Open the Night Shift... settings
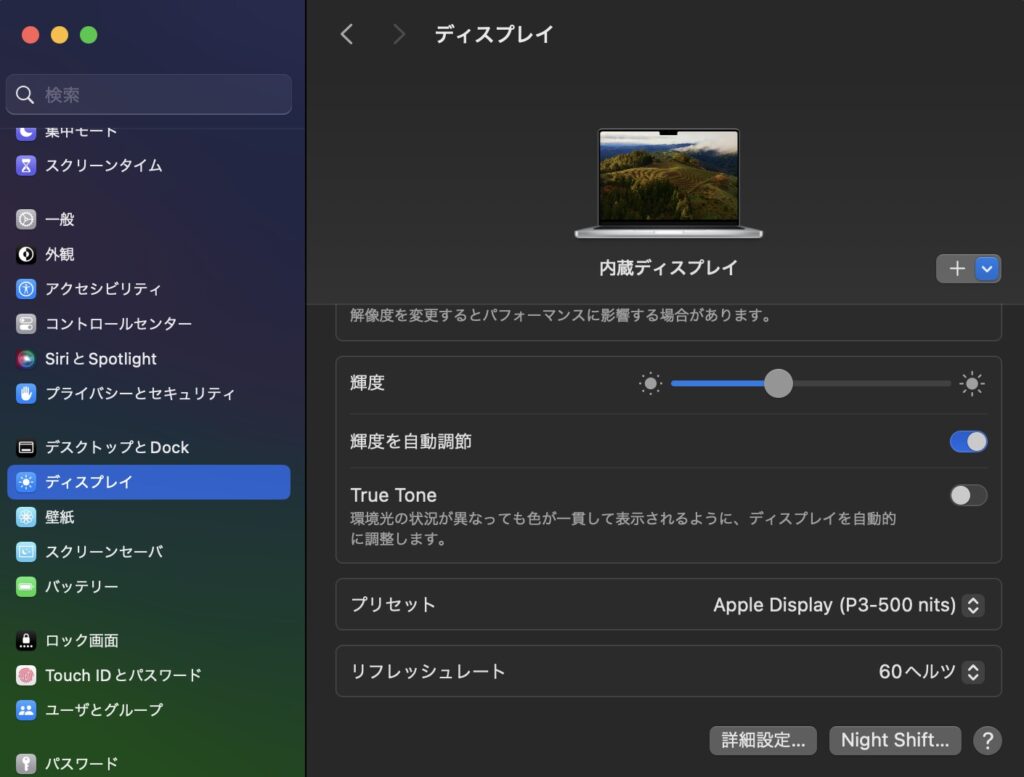Viewport: 1024px width, 777px height. [894, 740]
